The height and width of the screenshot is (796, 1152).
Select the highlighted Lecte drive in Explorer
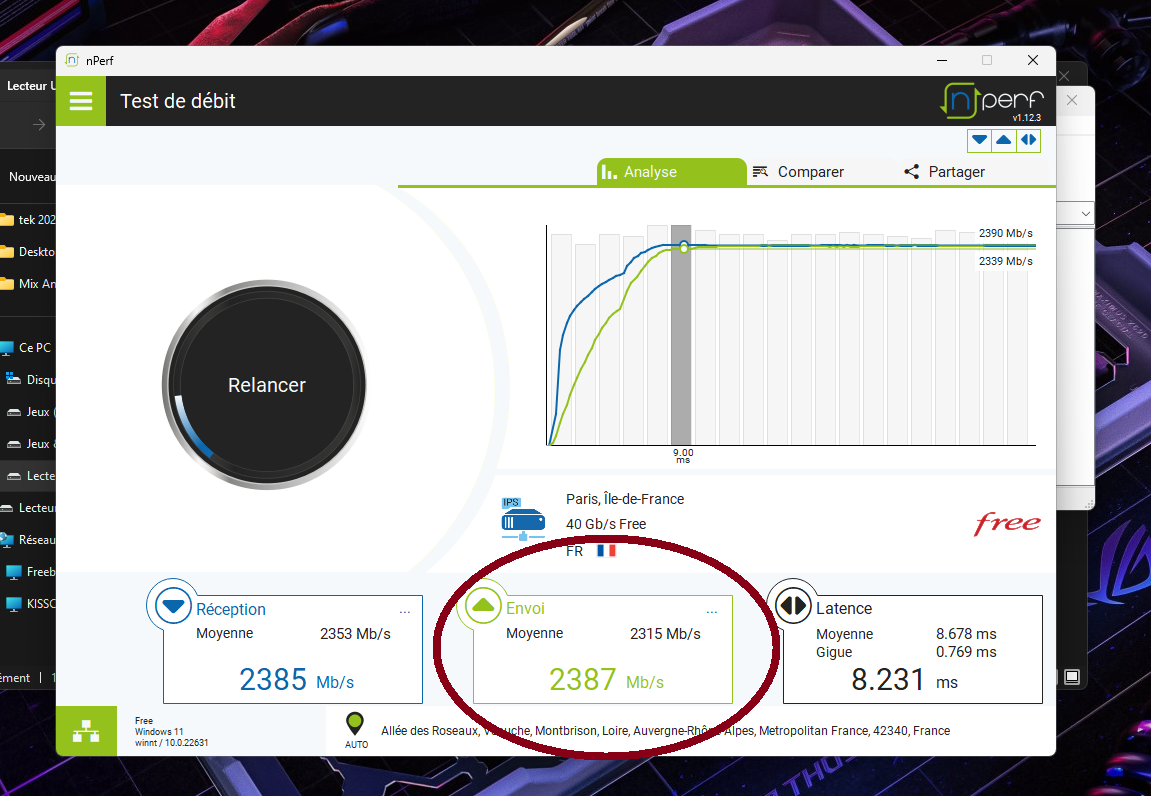tap(28, 476)
